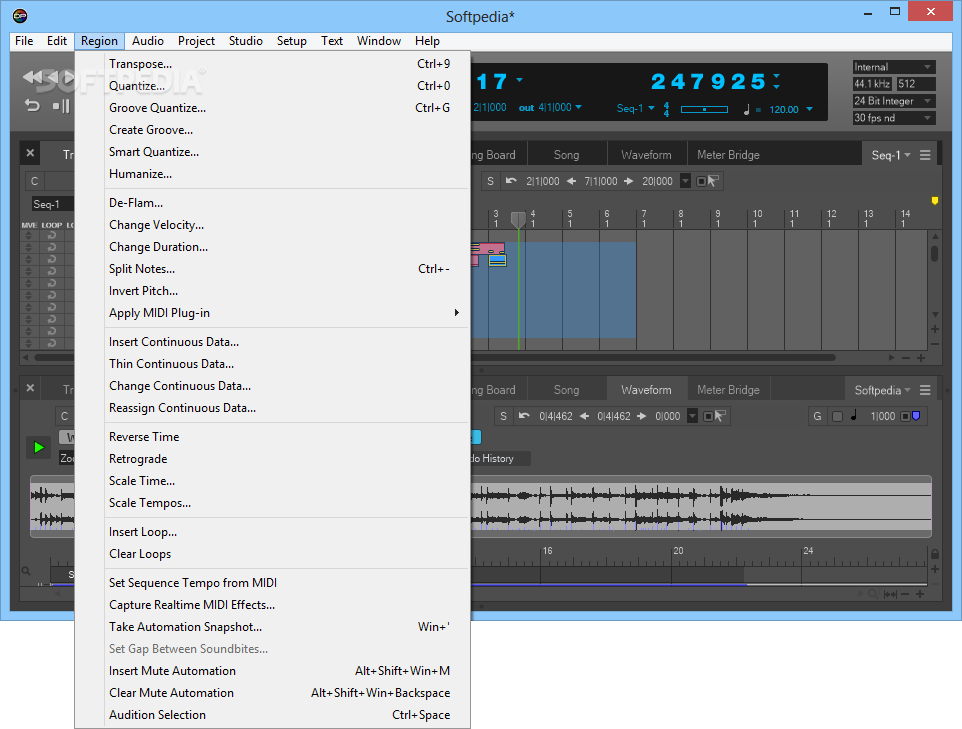This screenshot has width=962, height=729.
Task: Click the playhead wiper in the upper timeline
Action: (x=518, y=220)
